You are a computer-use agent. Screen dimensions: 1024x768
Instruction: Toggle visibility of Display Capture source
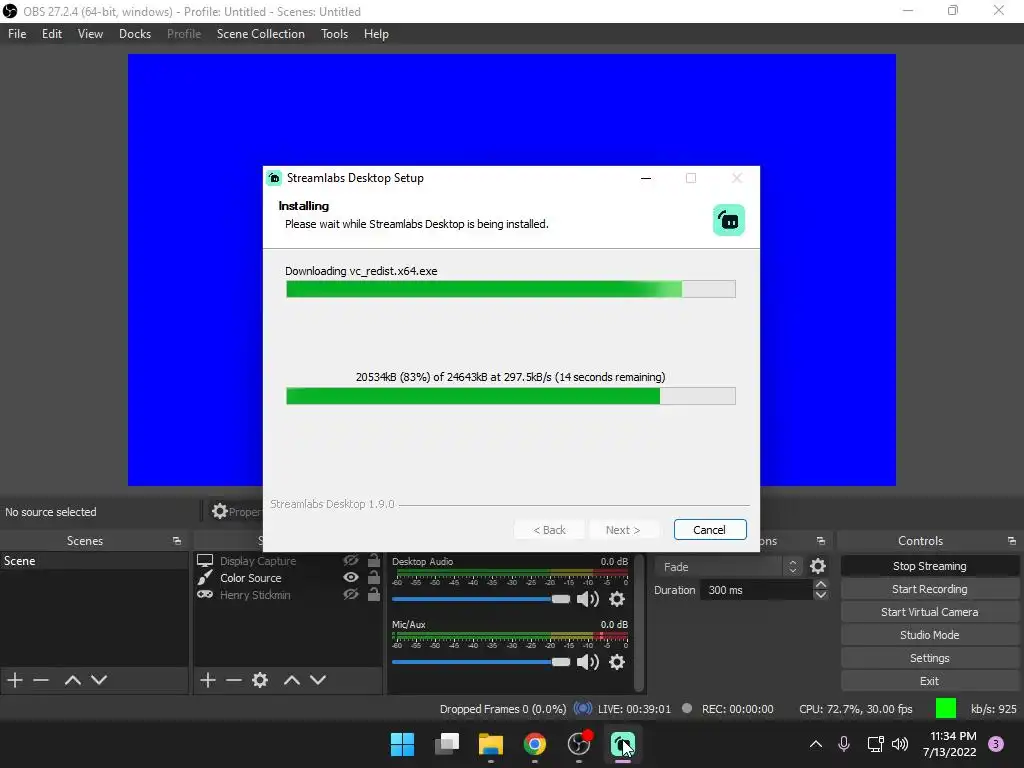pos(351,561)
